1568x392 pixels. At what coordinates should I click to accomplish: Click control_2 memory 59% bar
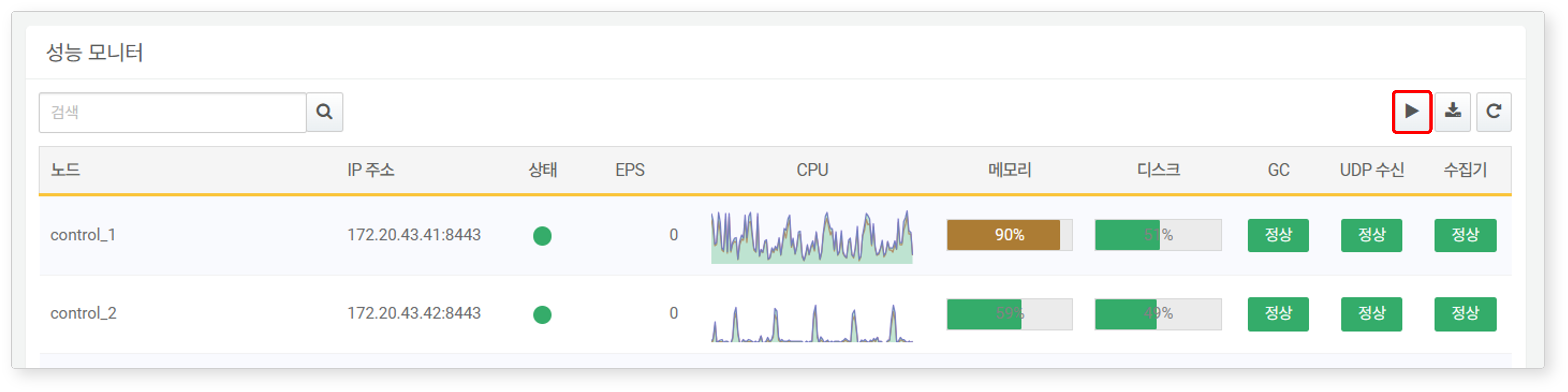click(1009, 314)
